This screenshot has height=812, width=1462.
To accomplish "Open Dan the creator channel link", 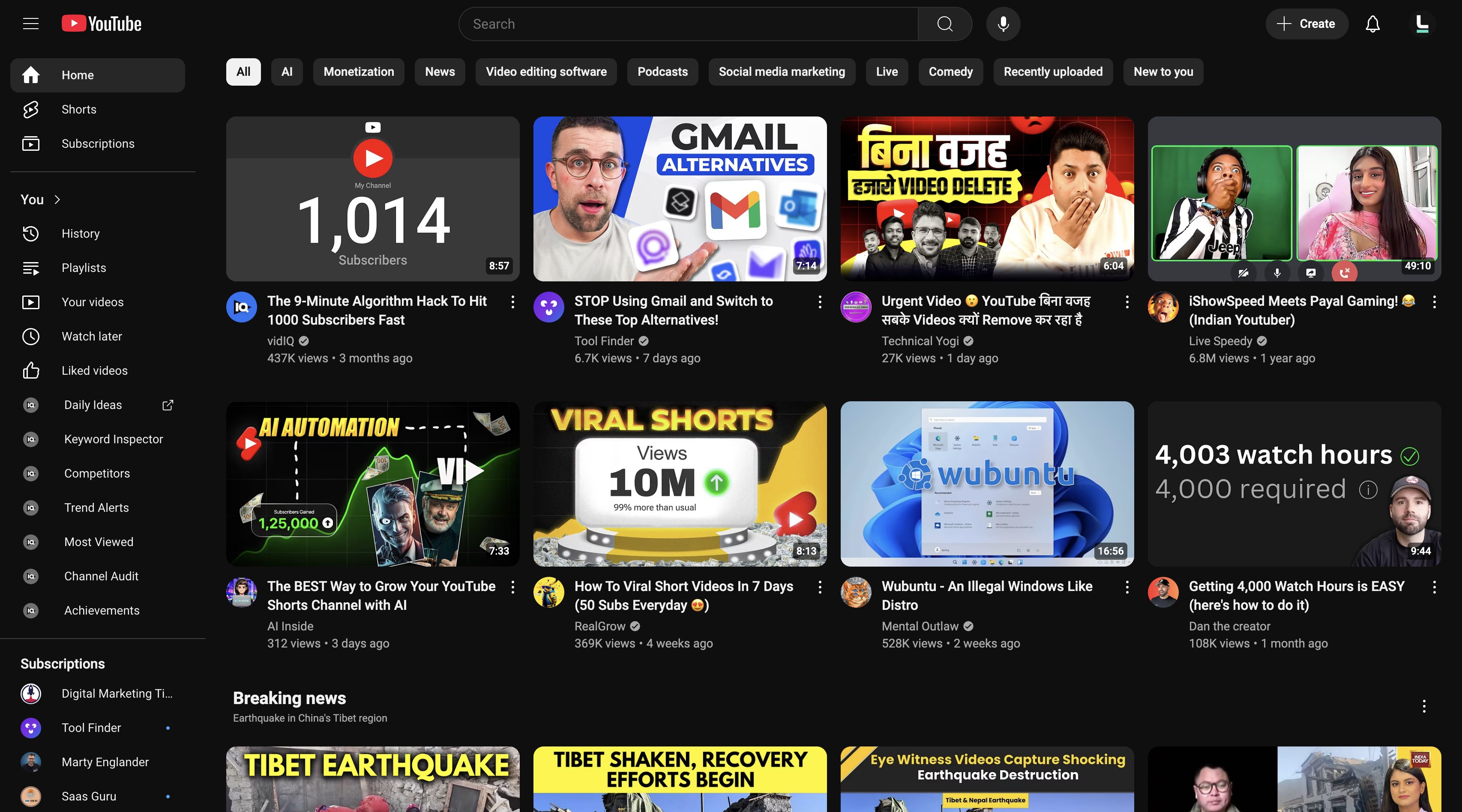I will click(1229, 627).
